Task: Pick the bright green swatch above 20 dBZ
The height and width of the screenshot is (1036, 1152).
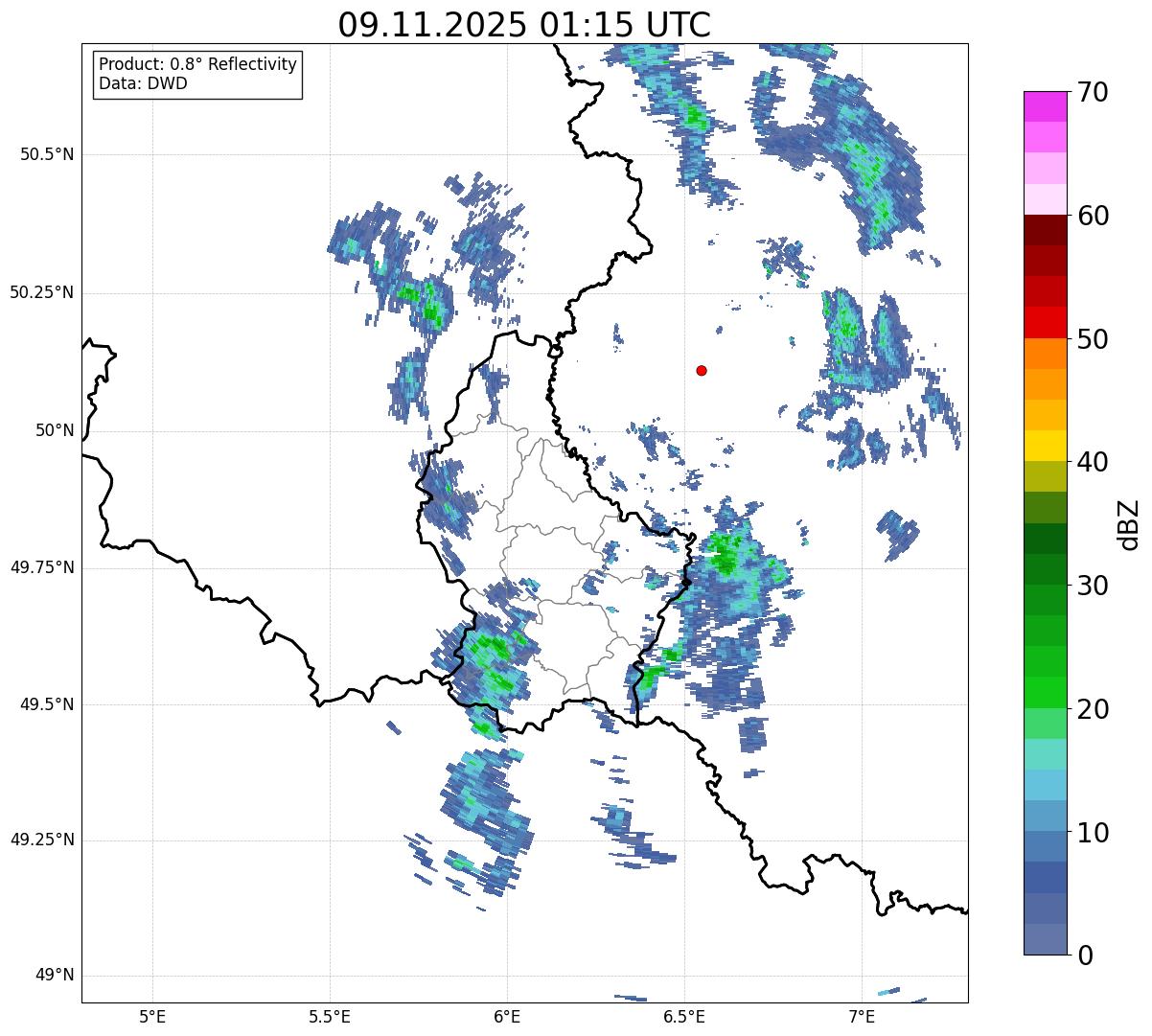Action: coord(1046,693)
